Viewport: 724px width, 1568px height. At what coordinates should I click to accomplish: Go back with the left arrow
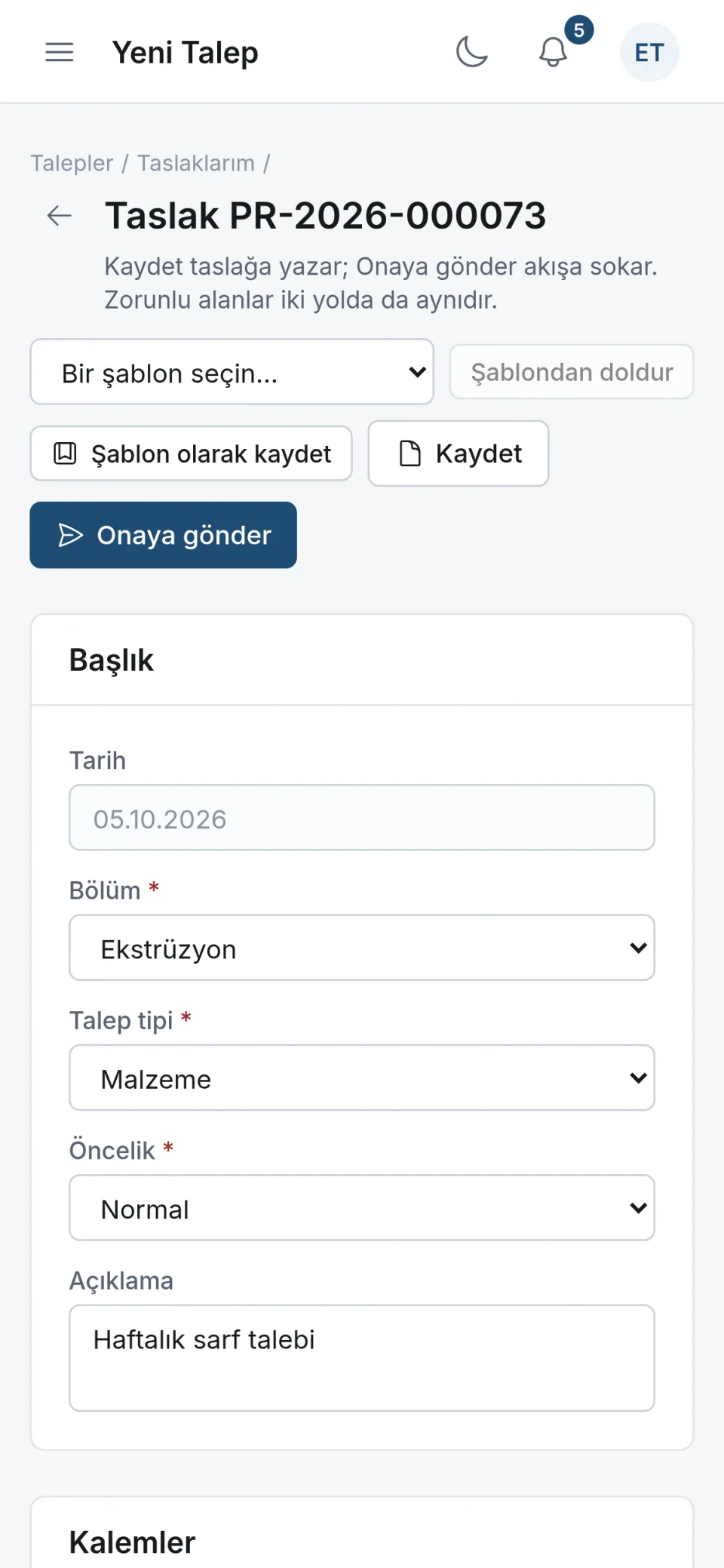pyautogui.click(x=60, y=216)
